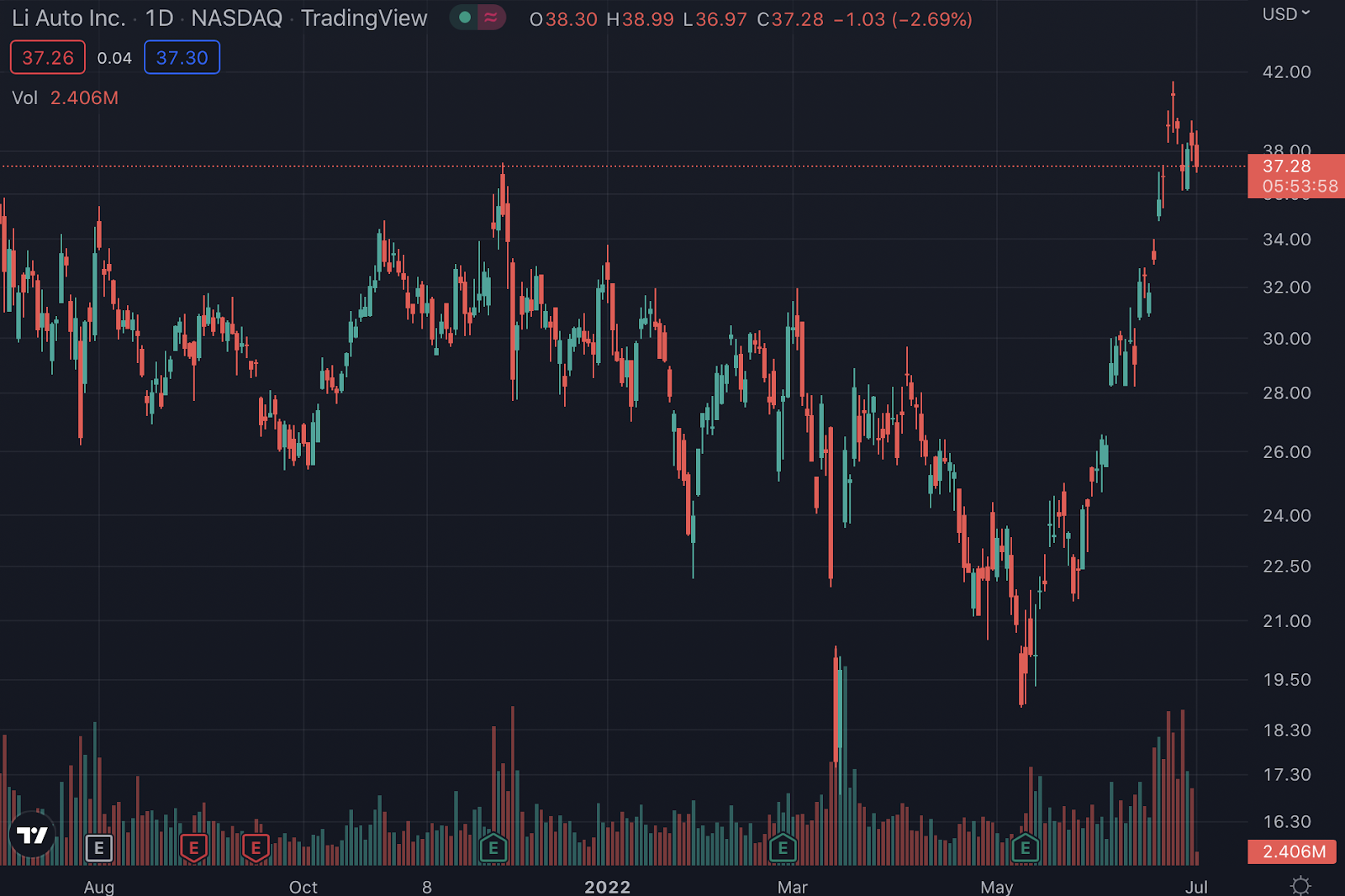1345x896 pixels.
Task: Click the Oct label on time axis
Action: click(x=303, y=887)
